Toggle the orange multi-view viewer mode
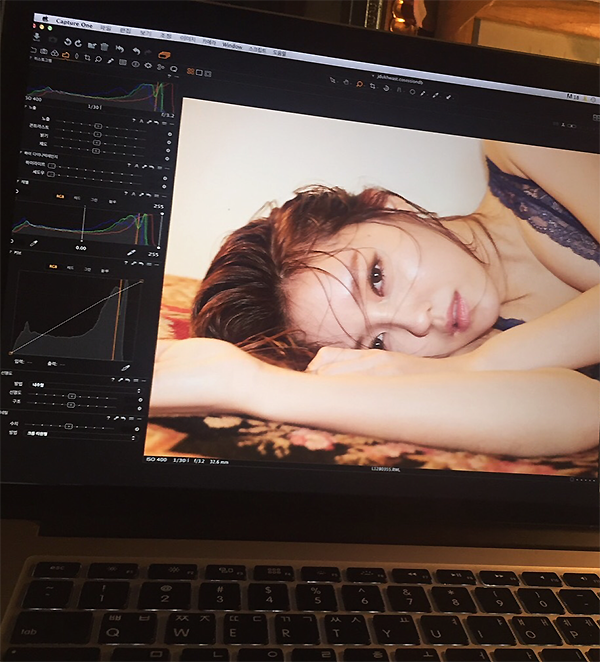600x662 pixels. coord(188,72)
